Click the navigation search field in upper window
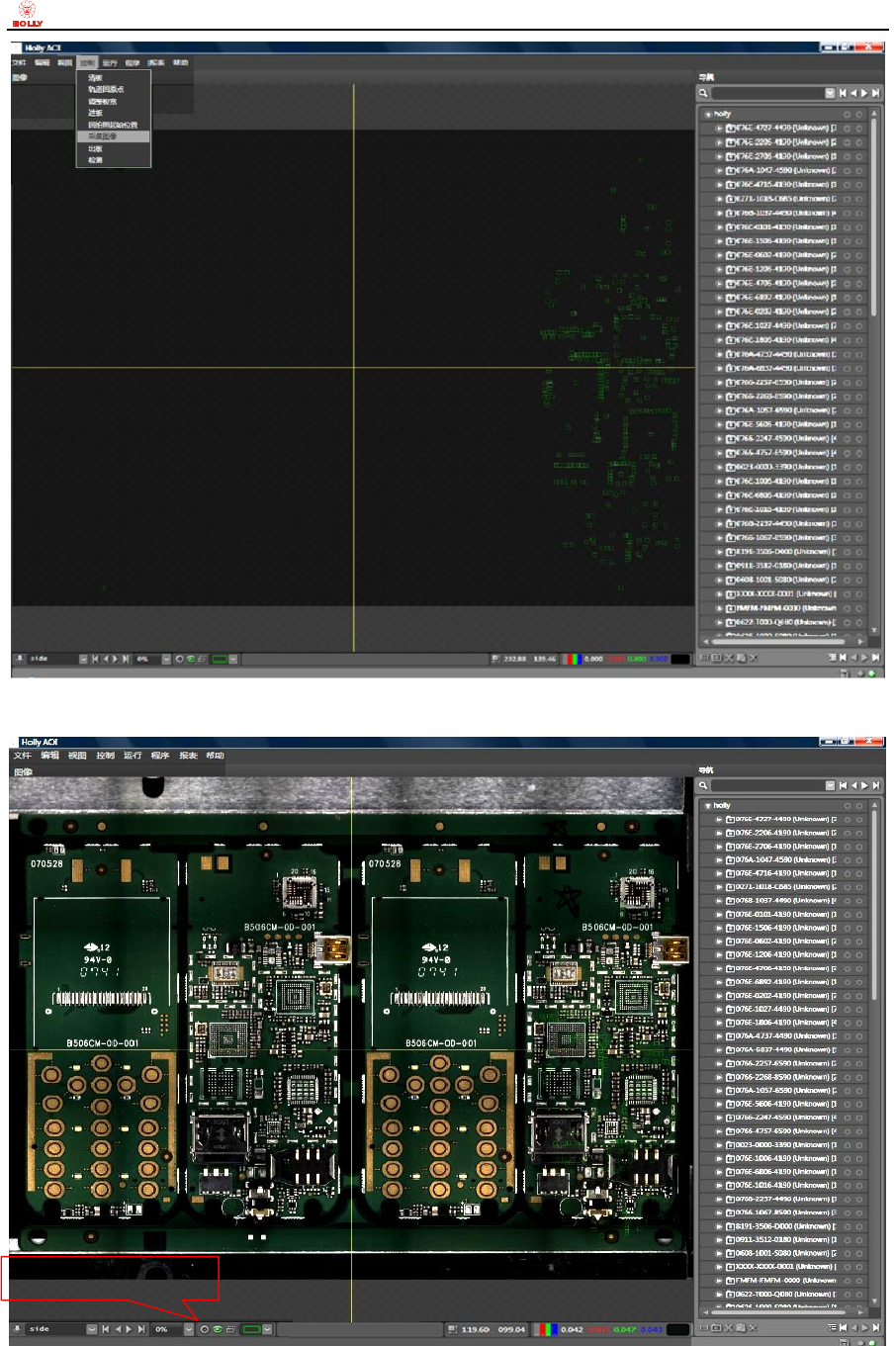This screenshot has width=896, height=1346. 767,93
